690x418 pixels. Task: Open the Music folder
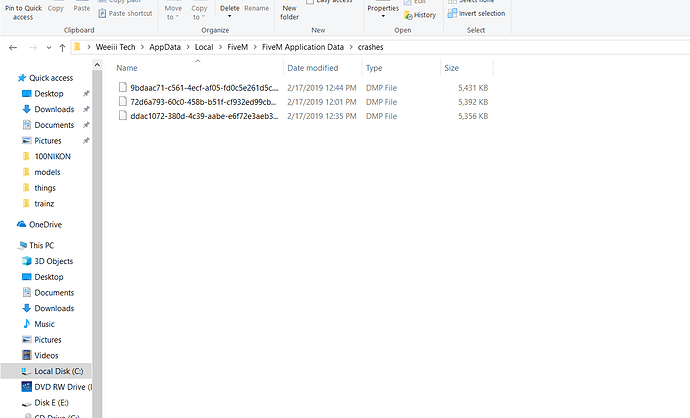[x=44, y=324]
